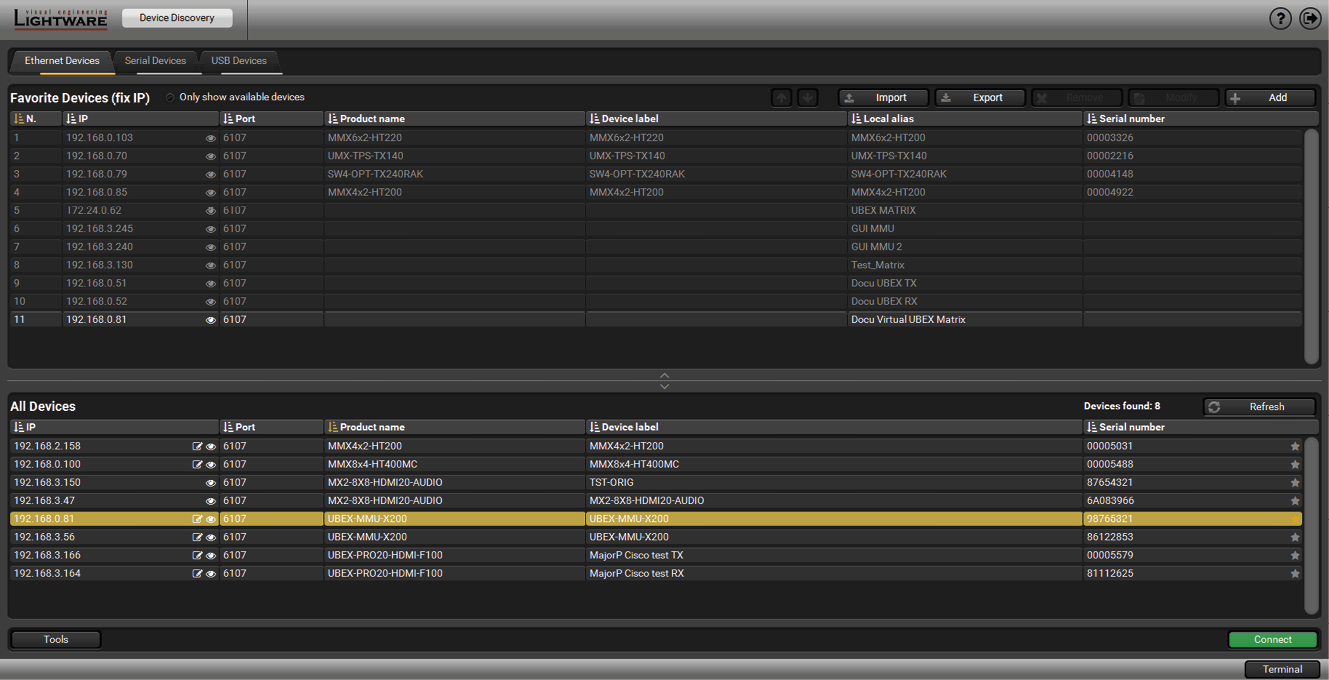Move favorite device down with arrow button
Screen dimensions: 1329x680
[x=808, y=98]
